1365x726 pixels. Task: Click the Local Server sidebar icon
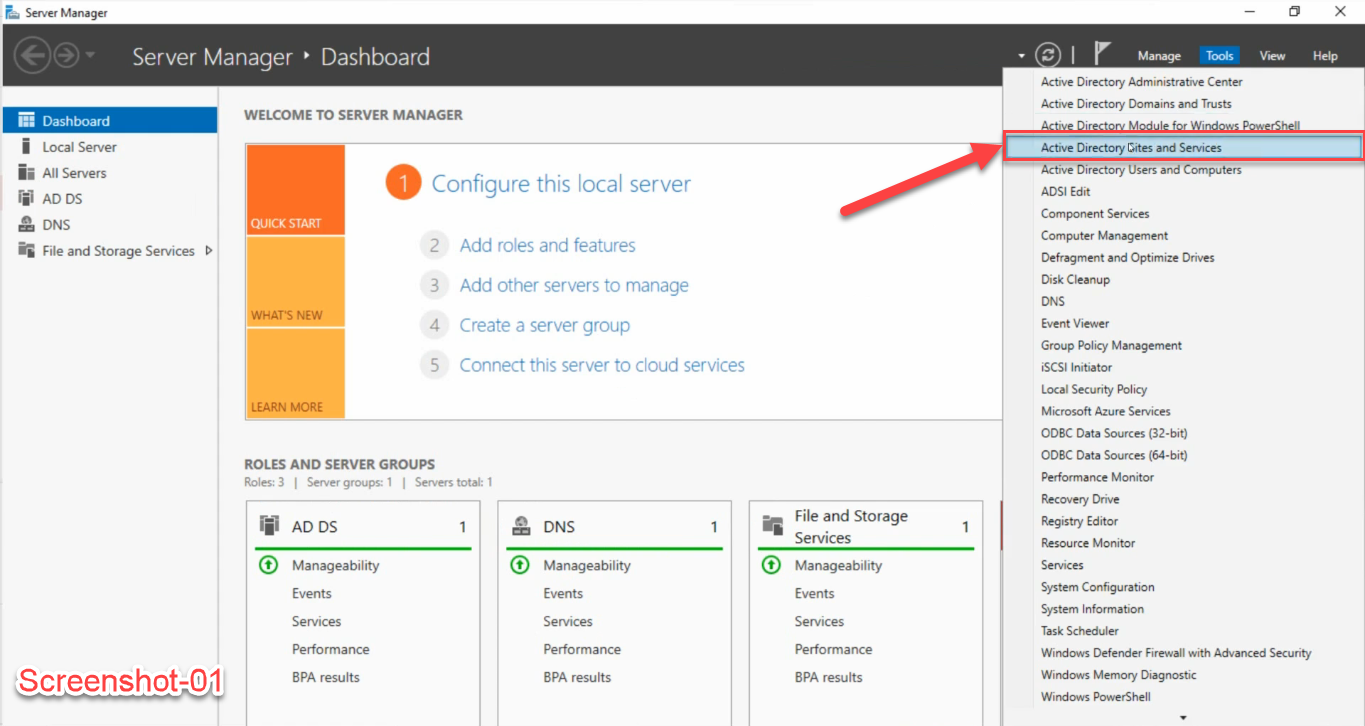pos(26,146)
